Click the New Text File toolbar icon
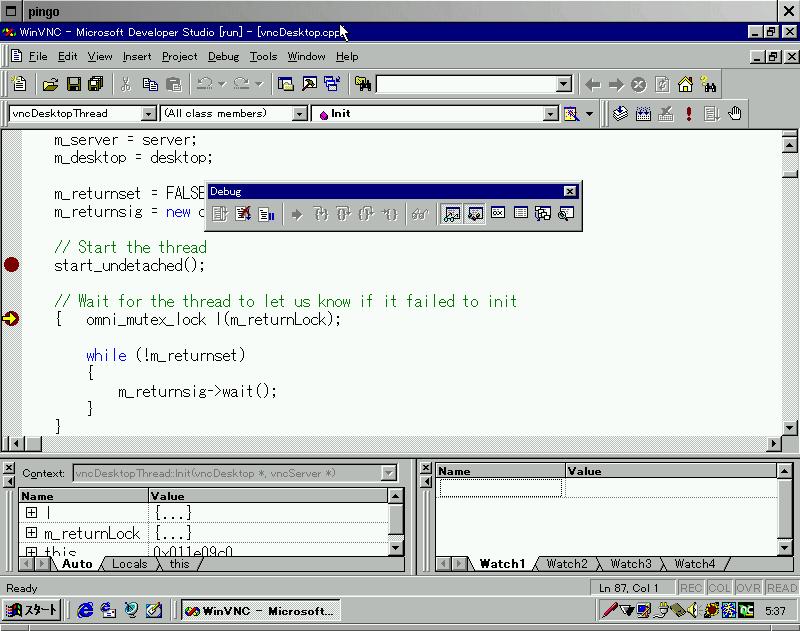 (x=19, y=84)
